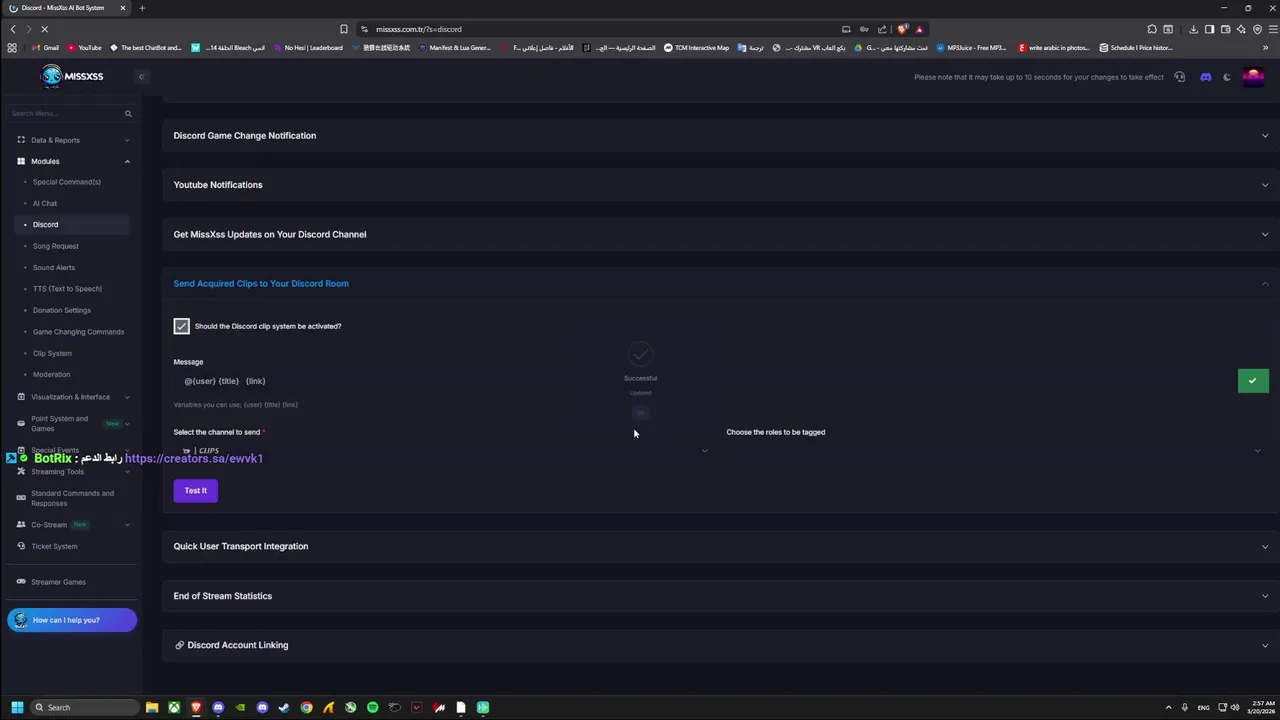
Task: Click the MissXss logo
Action: click(72, 76)
